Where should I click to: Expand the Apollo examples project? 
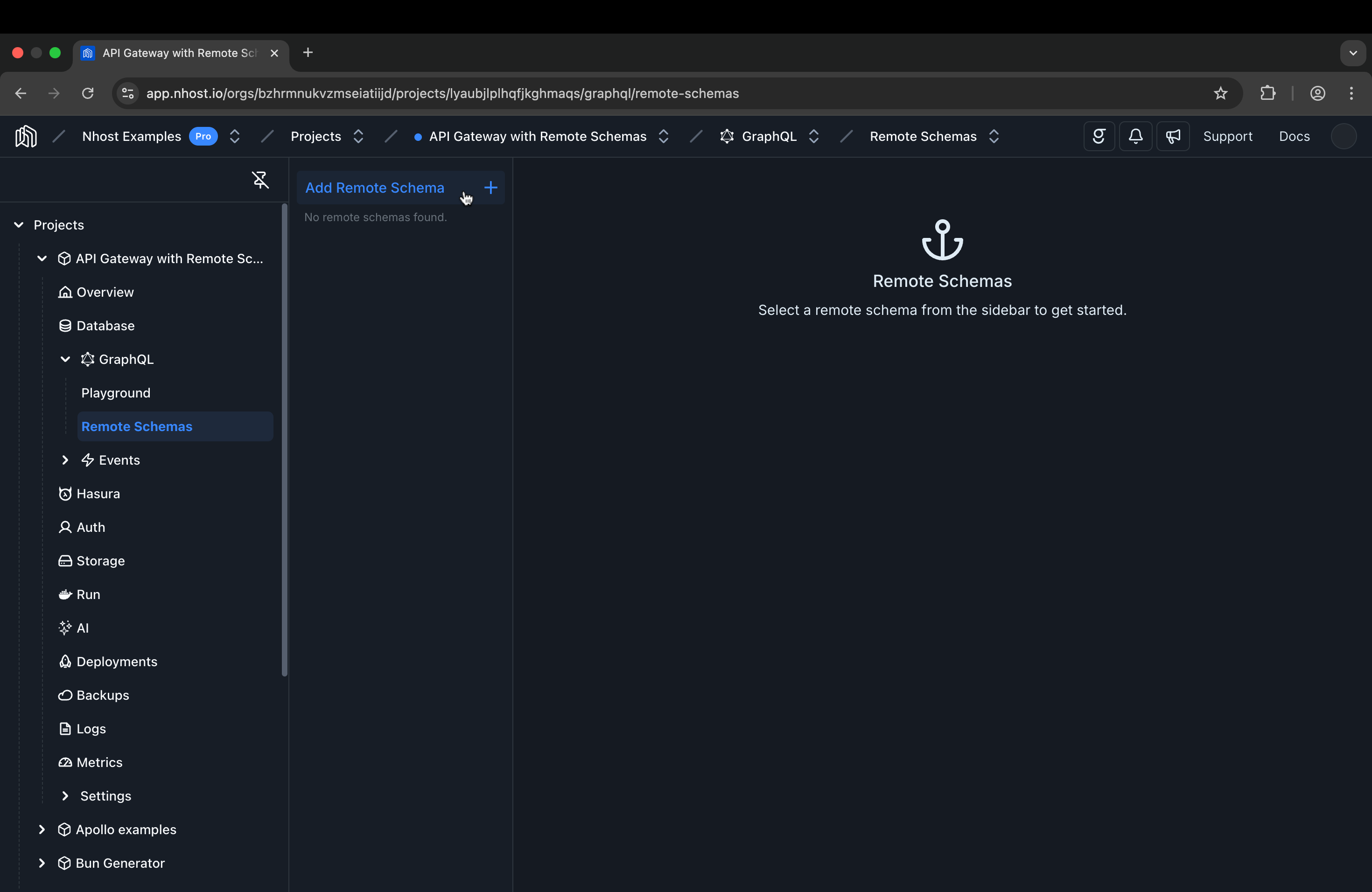tap(41, 829)
